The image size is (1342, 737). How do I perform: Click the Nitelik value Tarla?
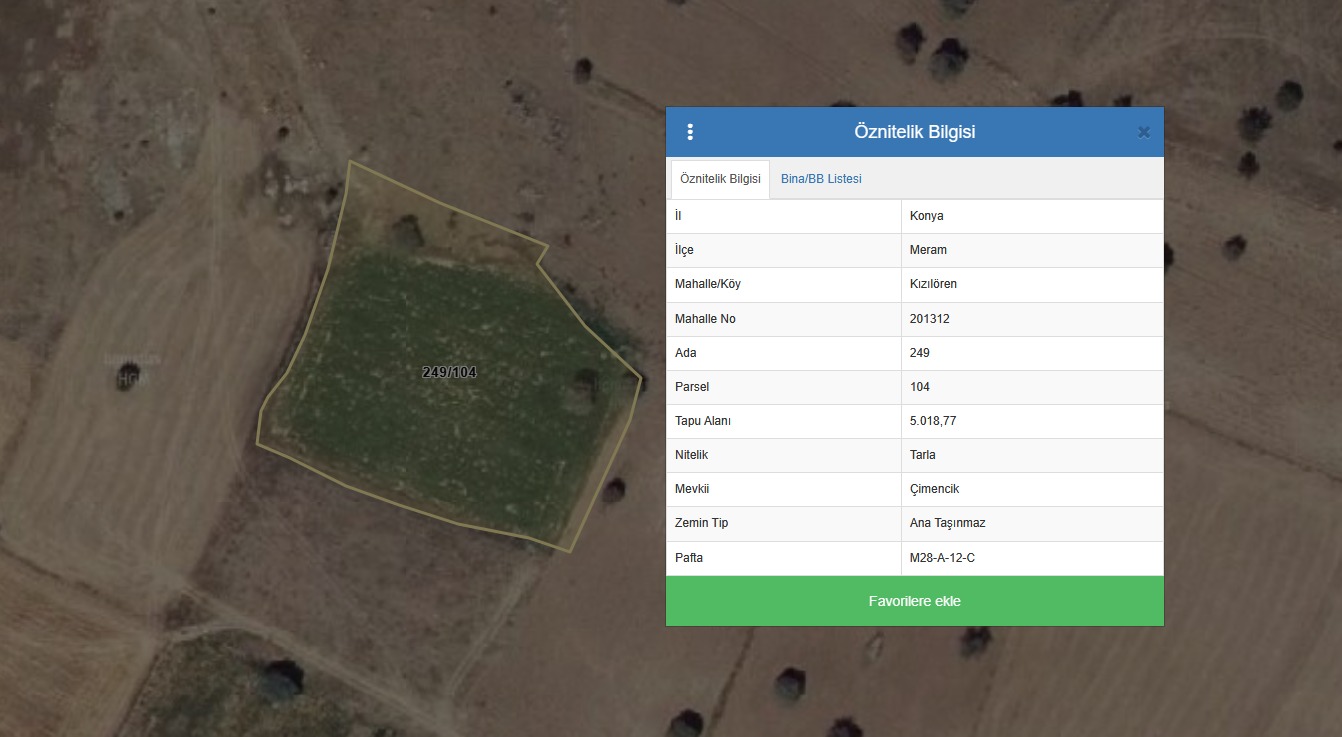(x=923, y=455)
